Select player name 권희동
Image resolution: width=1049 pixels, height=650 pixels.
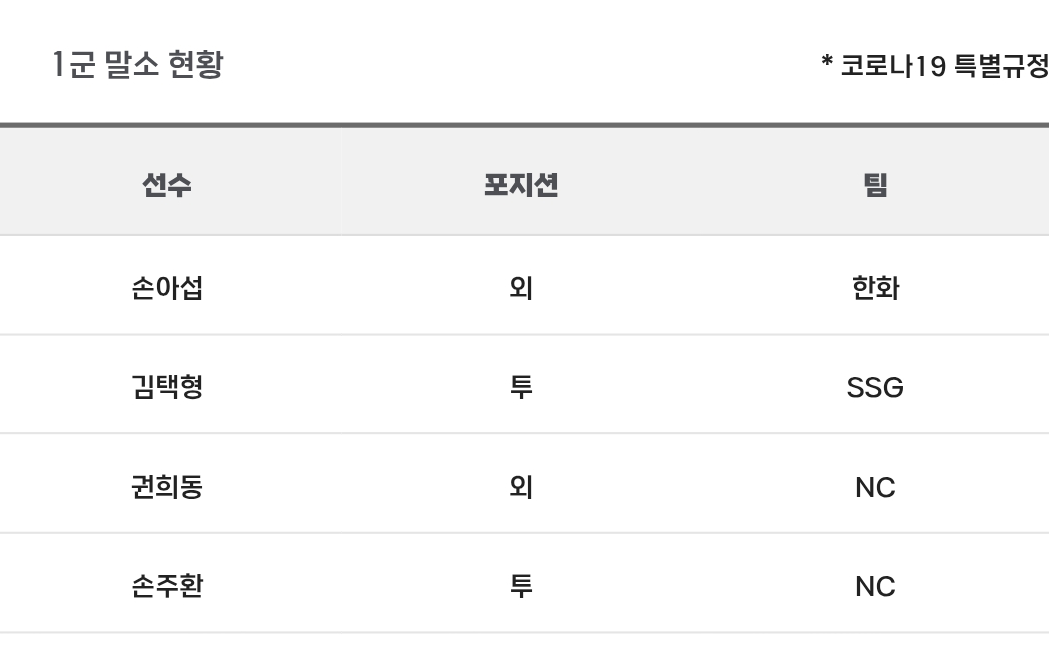(x=167, y=486)
